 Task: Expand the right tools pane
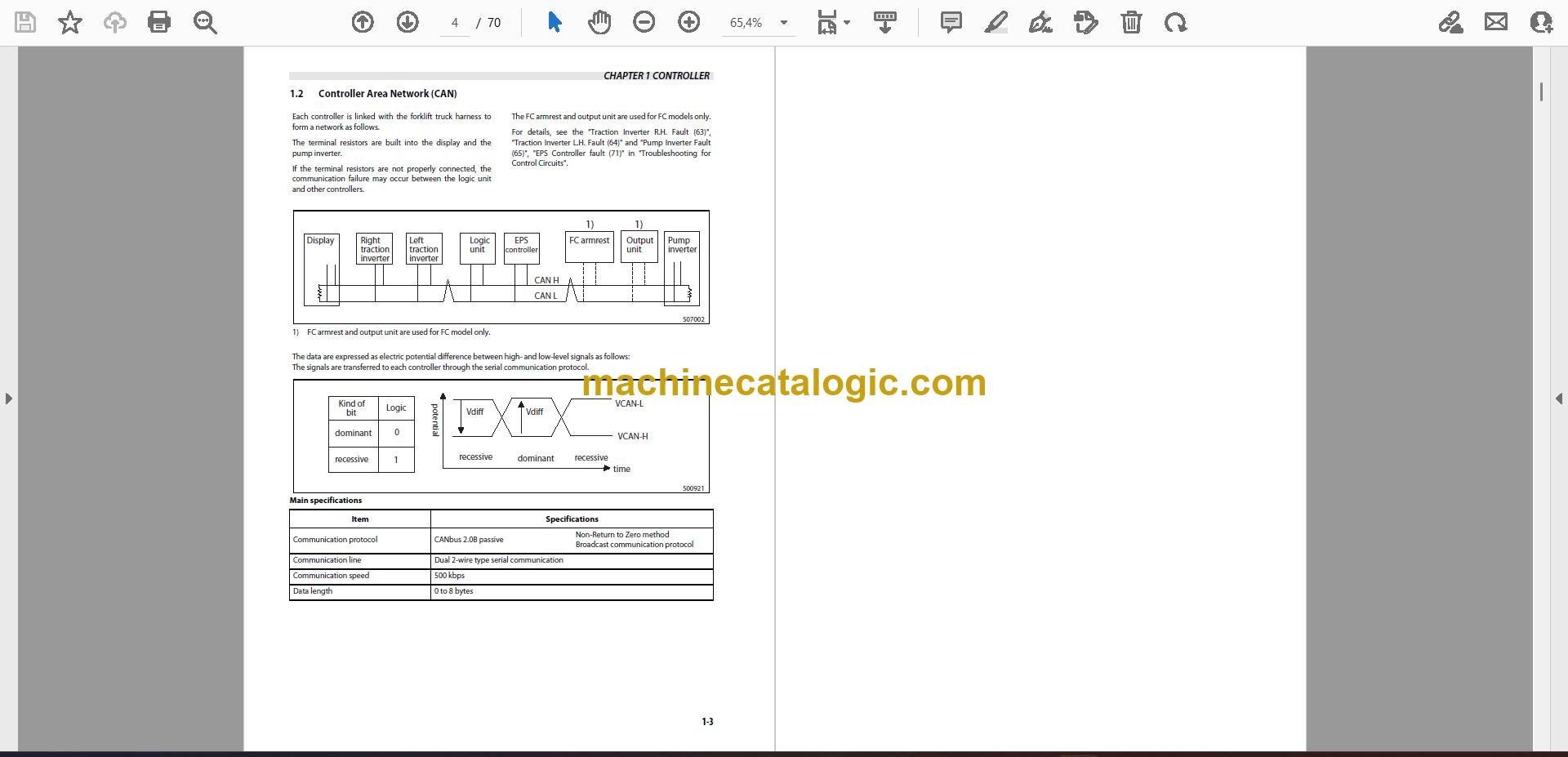coord(1558,399)
